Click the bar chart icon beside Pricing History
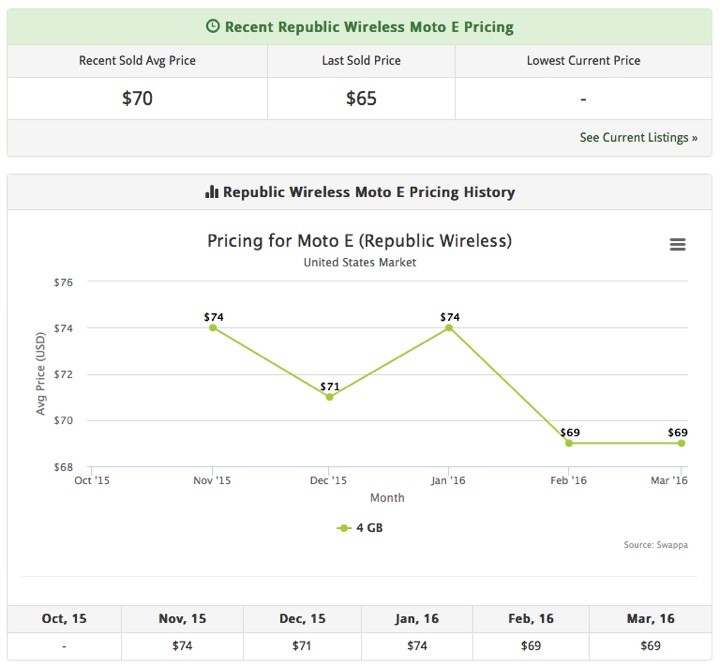Image resolution: width=720 pixels, height=668 pixels. coord(211,191)
